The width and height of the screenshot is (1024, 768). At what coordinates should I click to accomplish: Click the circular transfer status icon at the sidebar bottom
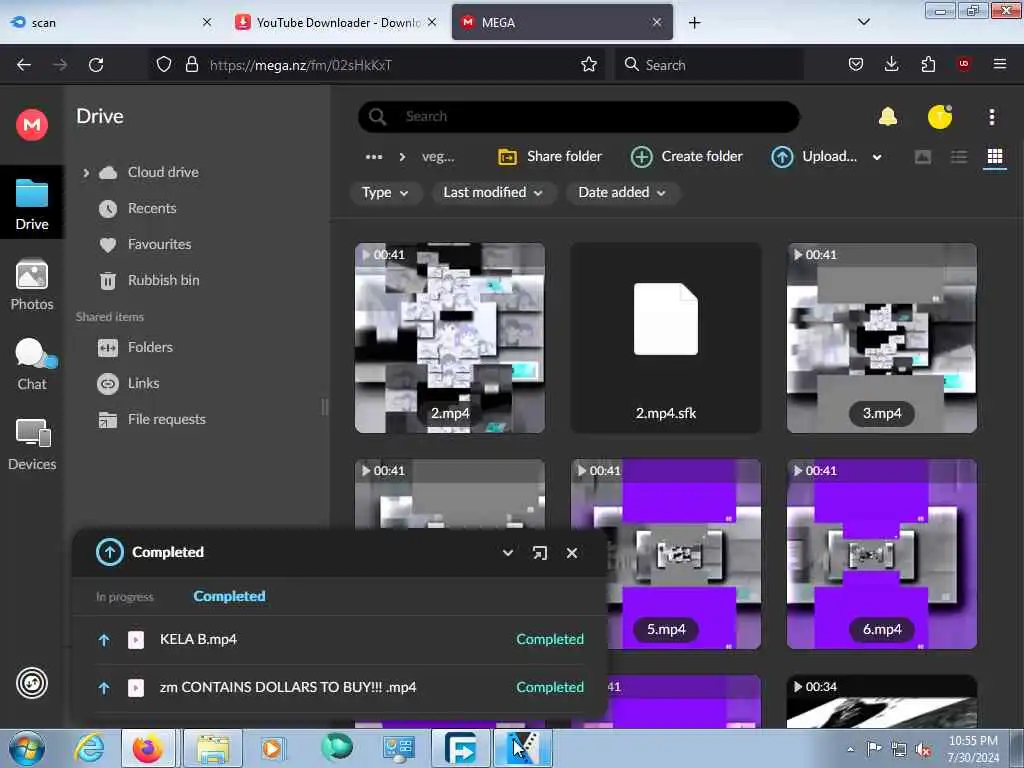[31, 683]
